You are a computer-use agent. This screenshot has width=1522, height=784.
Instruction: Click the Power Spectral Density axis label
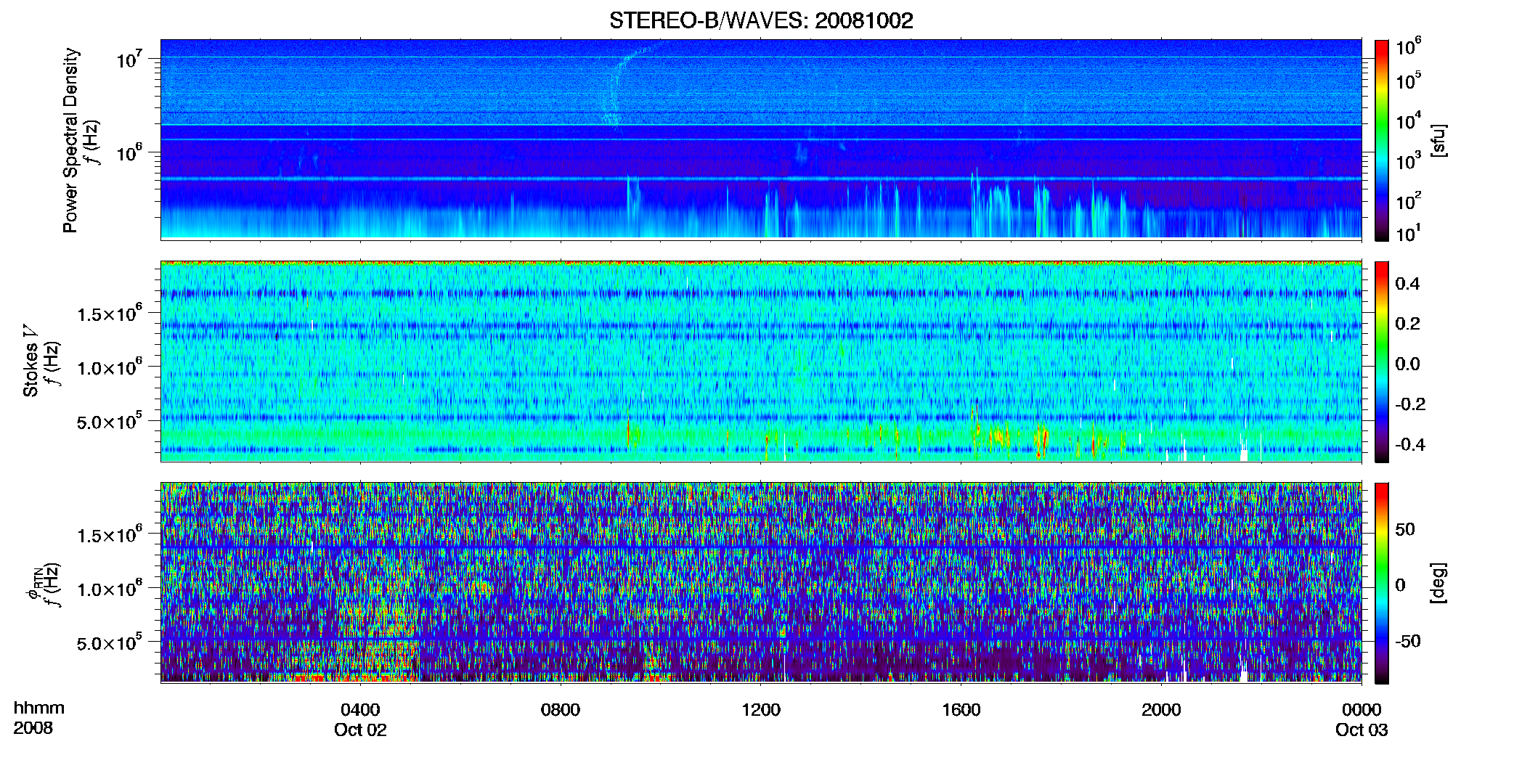coord(70,140)
